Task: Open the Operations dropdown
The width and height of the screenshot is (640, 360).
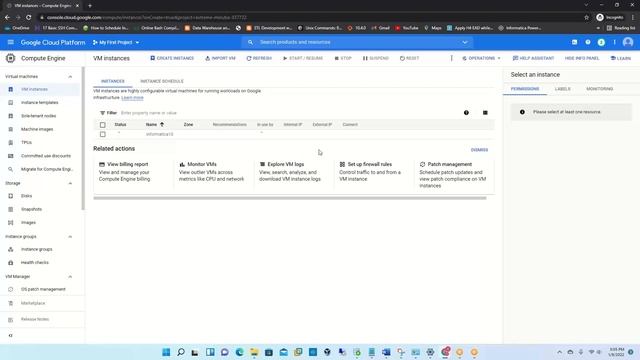Action: 481,58
